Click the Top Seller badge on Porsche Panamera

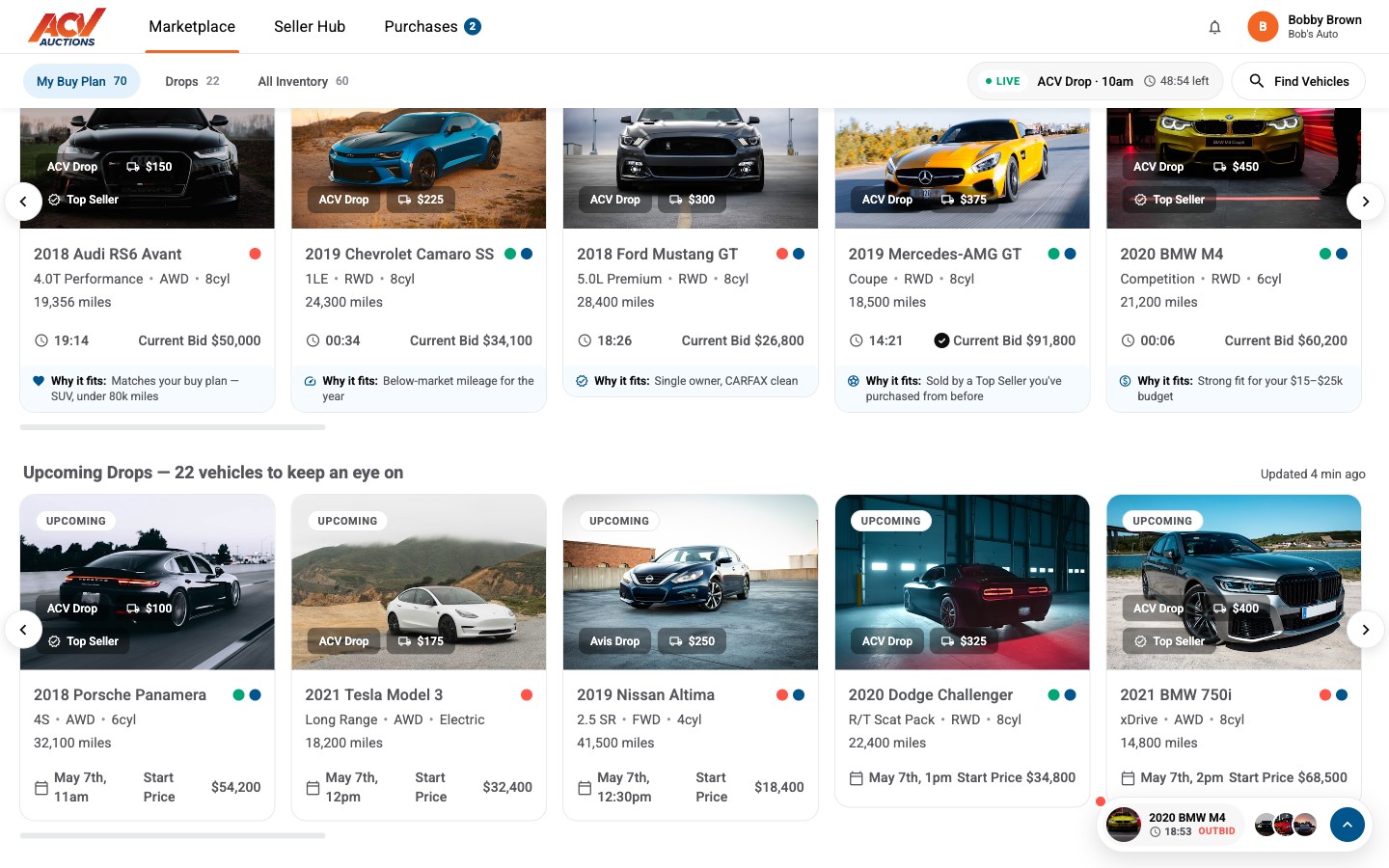[x=83, y=641]
